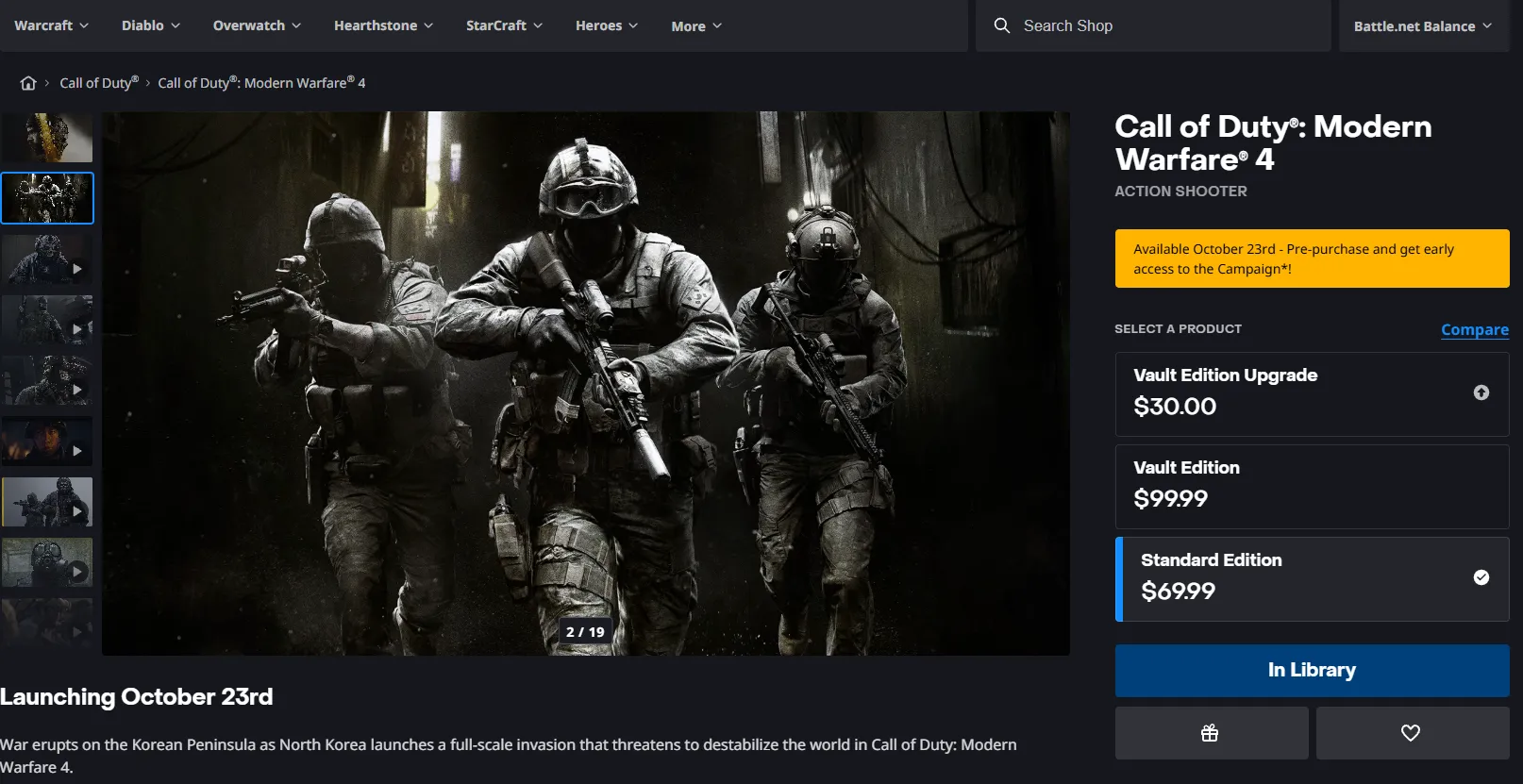Select the Vault Edition product for $99.99
1523x784 pixels.
[x=1312, y=487]
